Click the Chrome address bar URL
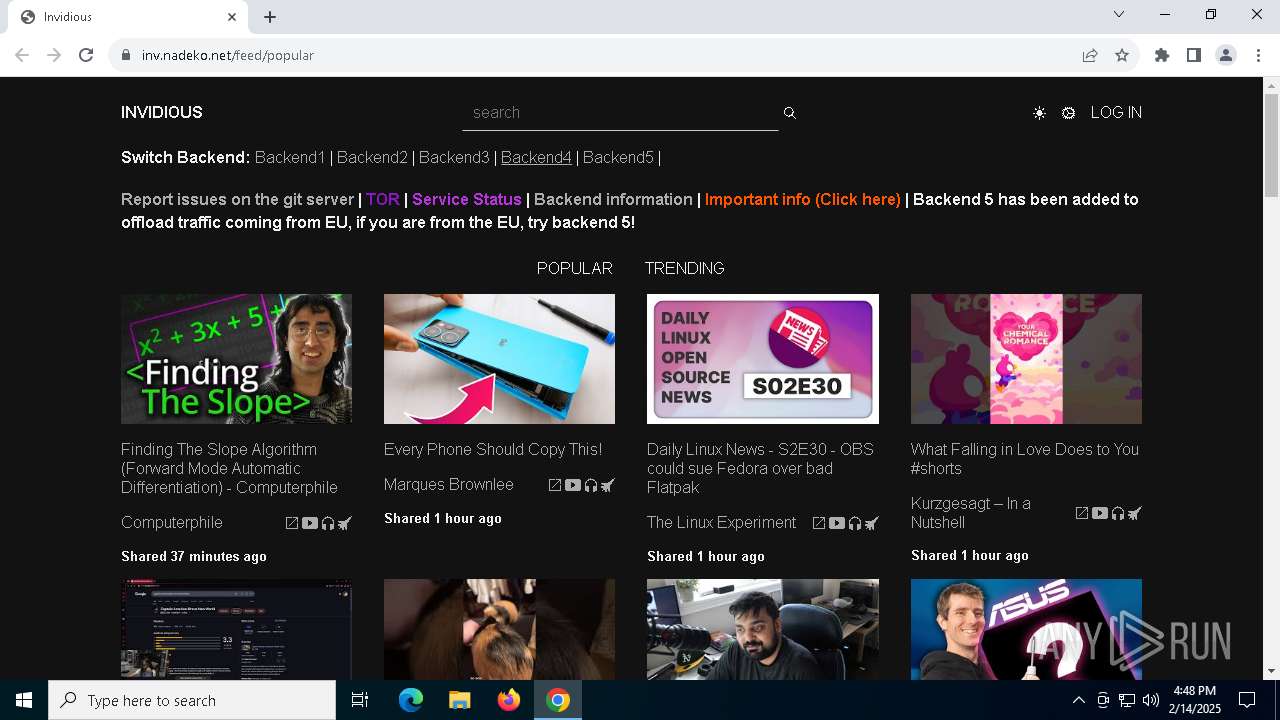 coord(228,55)
